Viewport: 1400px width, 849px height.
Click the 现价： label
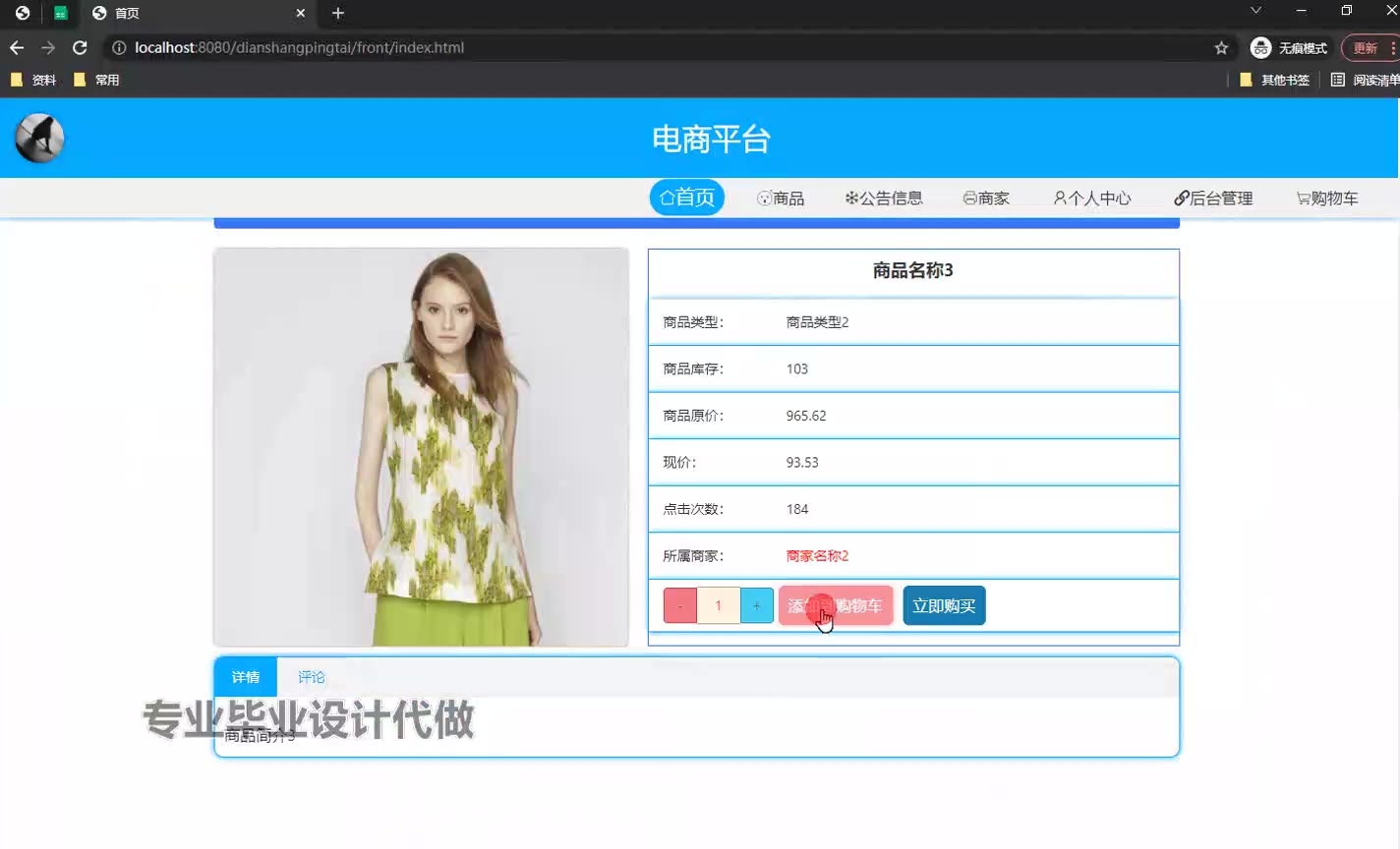679,463
